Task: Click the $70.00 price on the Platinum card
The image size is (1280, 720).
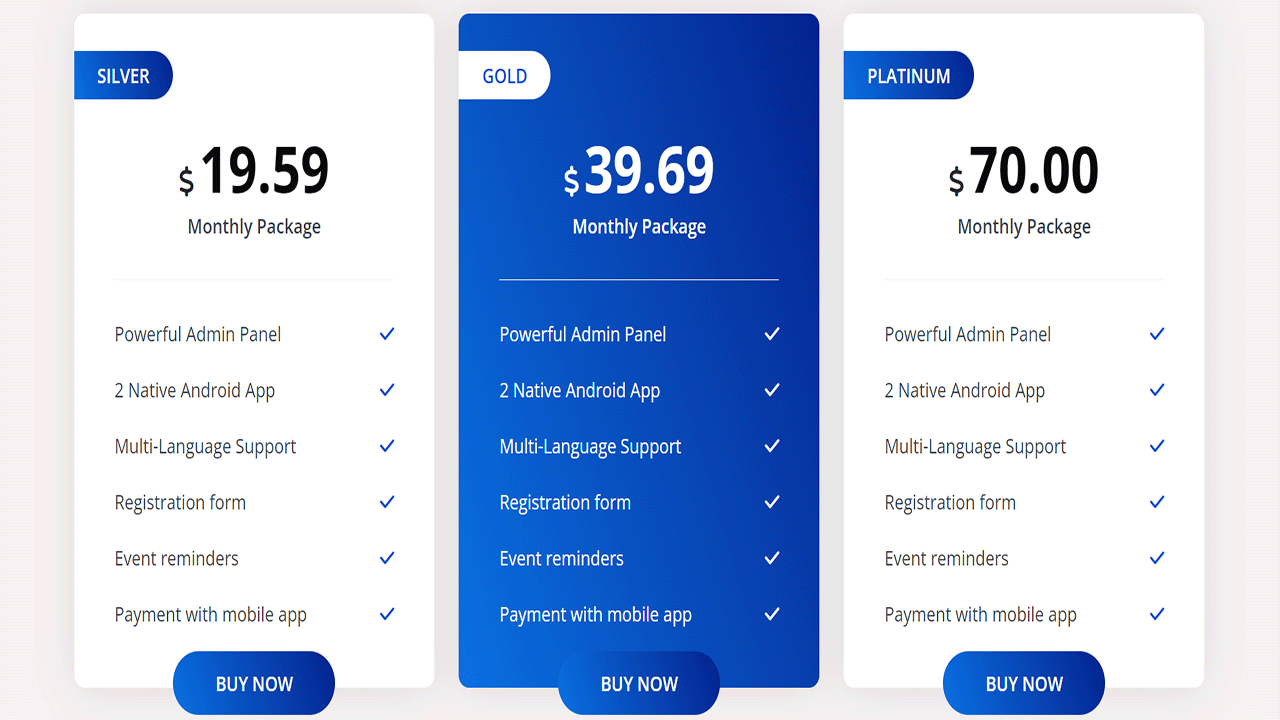Action: coord(1024,170)
